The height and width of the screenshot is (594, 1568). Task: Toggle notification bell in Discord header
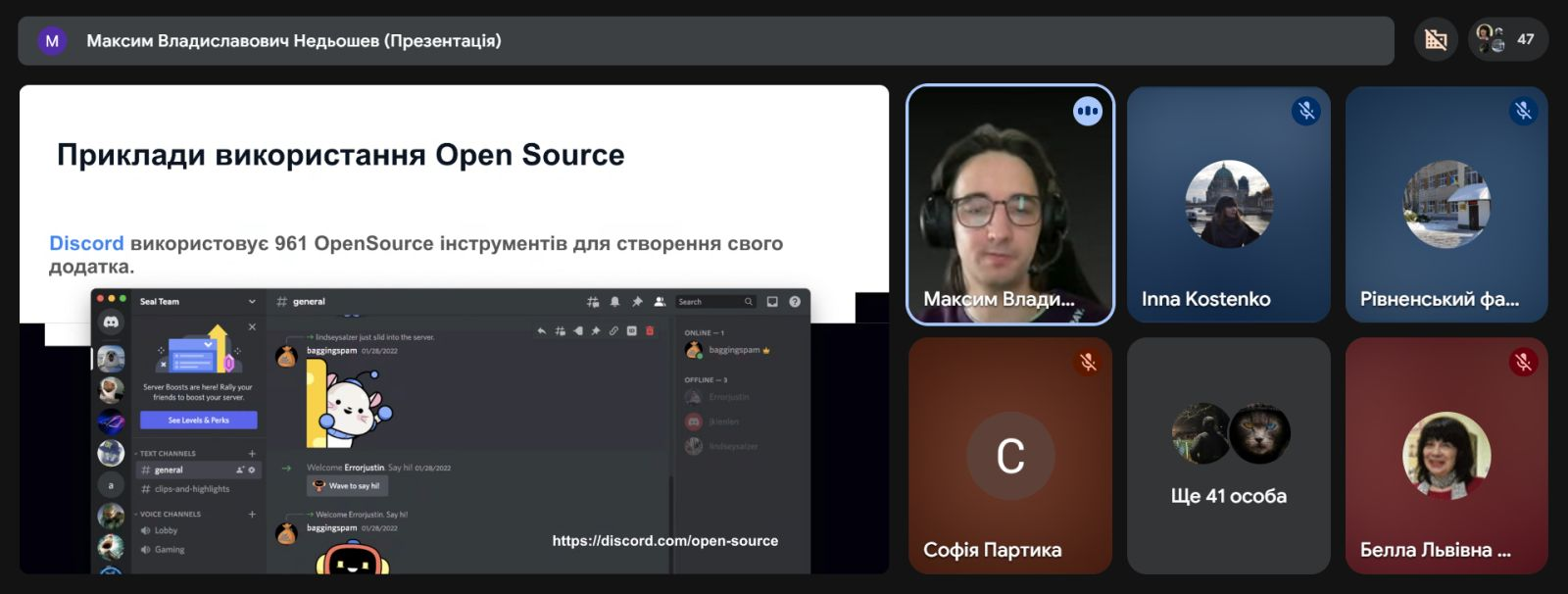click(x=615, y=302)
